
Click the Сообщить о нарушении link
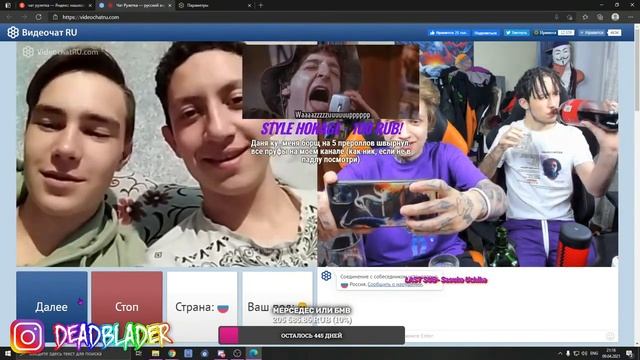pyautogui.click(x=395, y=284)
